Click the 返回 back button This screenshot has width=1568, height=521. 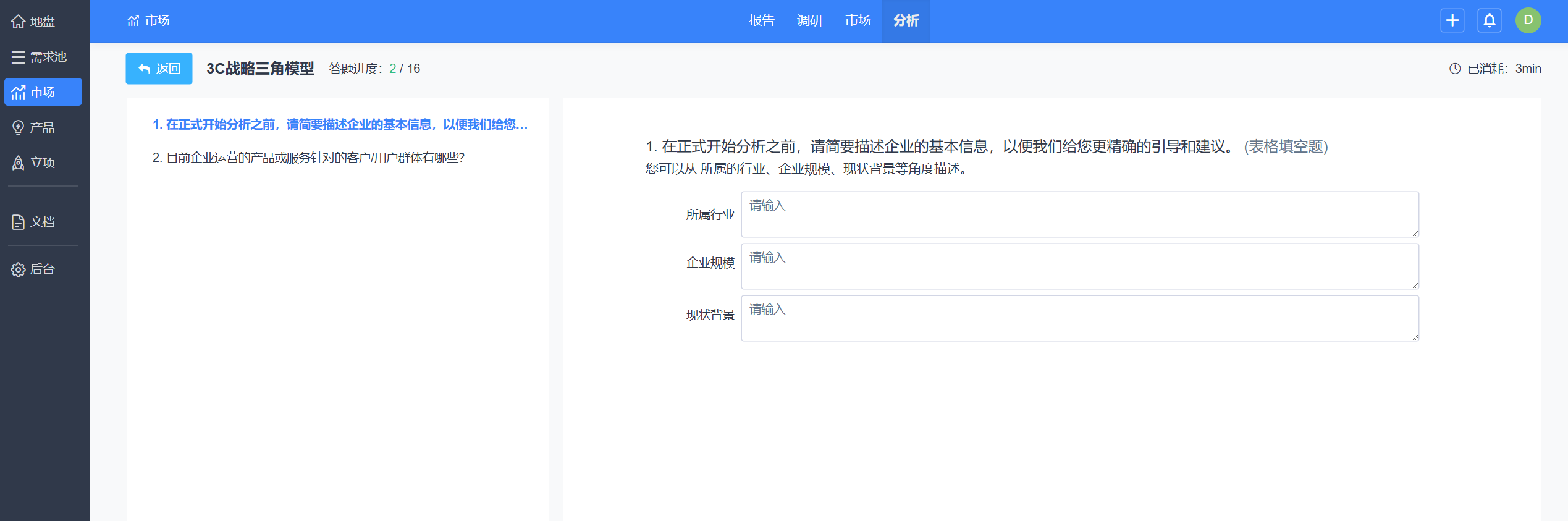click(x=159, y=69)
